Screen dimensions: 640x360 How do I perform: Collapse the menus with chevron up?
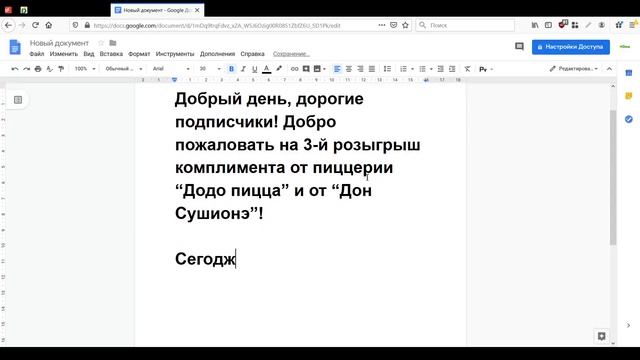click(x=609, y=69)
